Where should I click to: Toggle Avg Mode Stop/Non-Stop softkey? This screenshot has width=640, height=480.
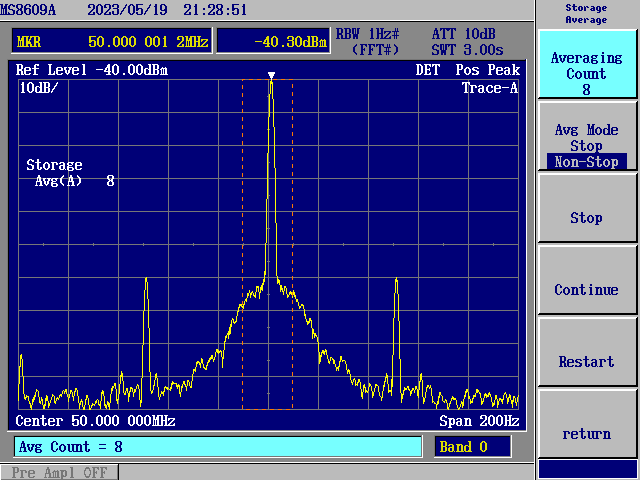(x=587, y=136)
